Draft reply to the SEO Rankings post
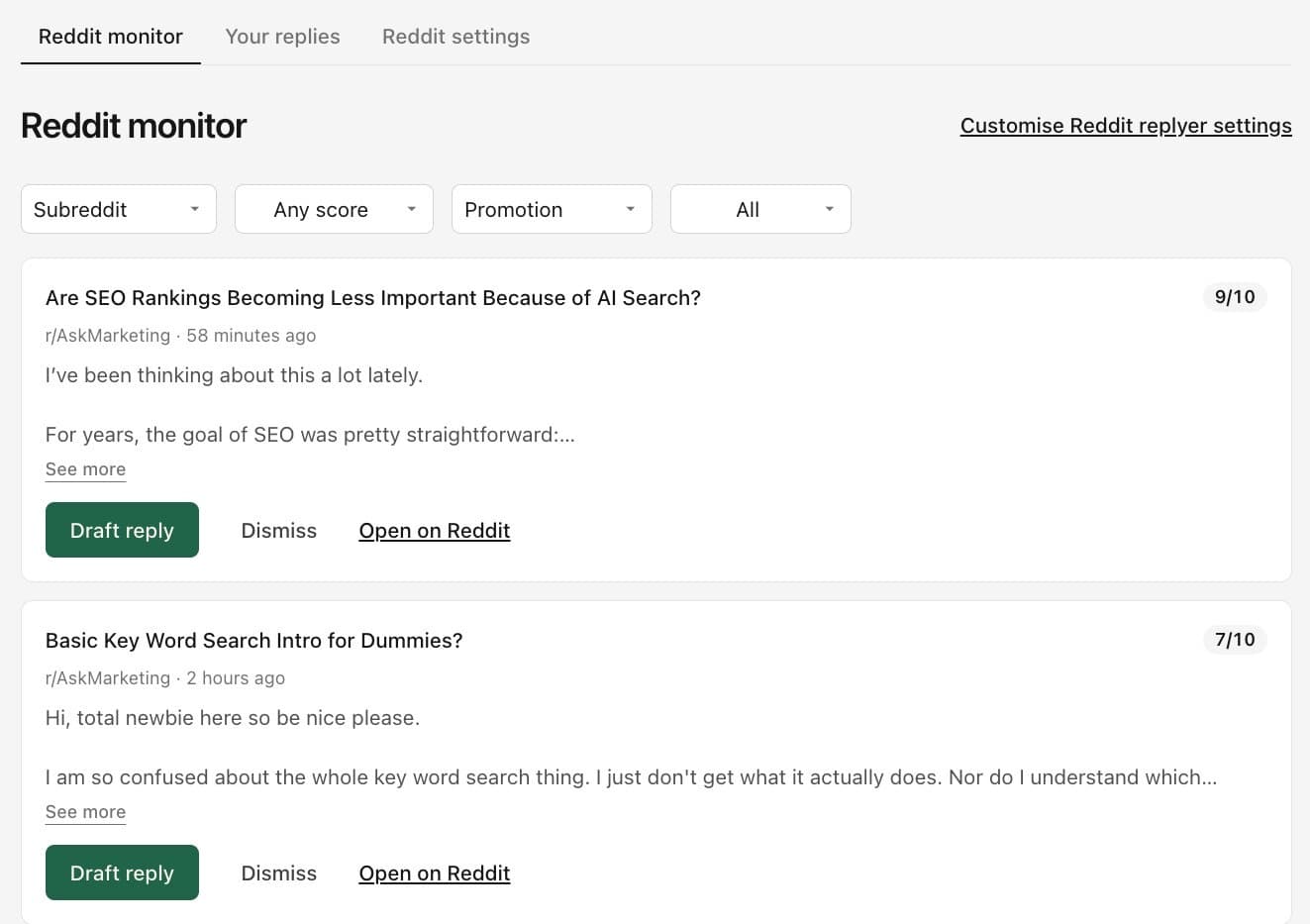Screen dimensions: 1310x924 (122, 530)
